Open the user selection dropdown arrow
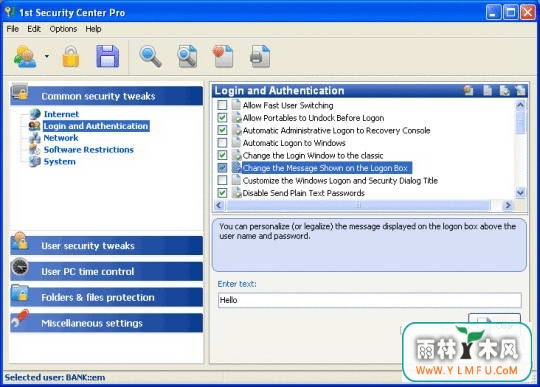 coord(47,56)
